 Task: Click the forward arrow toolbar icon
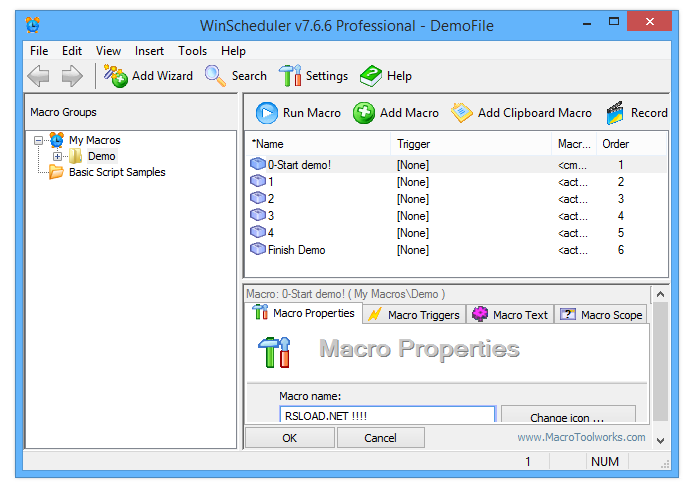(x=71, y=76)
